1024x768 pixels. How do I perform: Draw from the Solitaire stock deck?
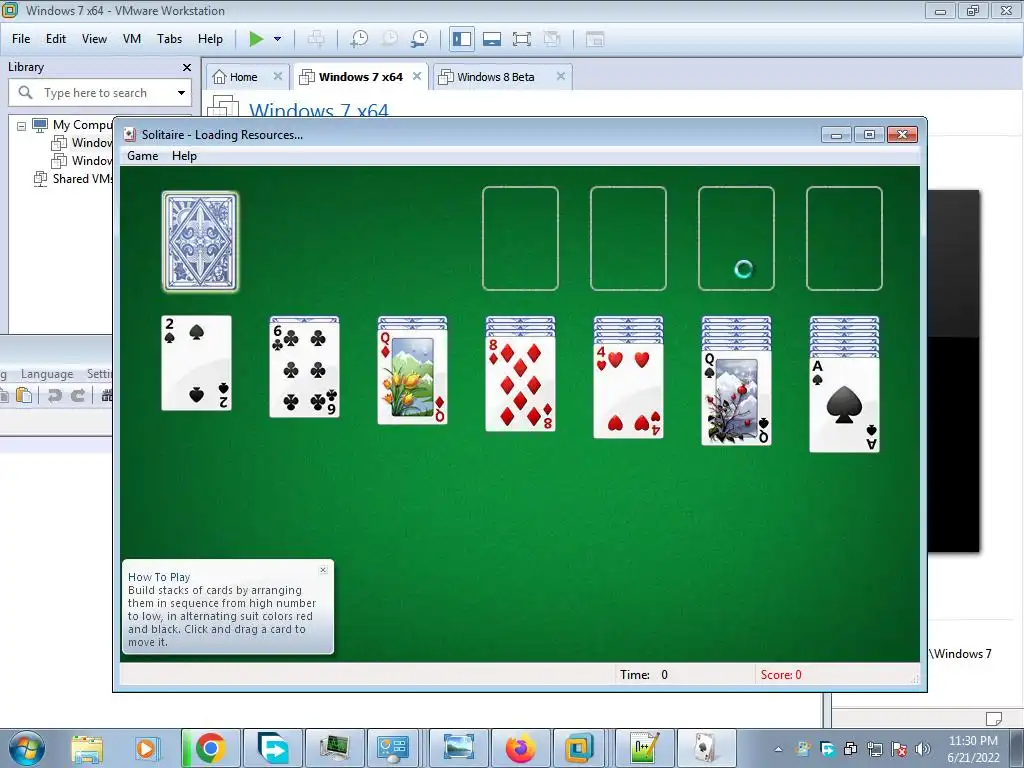(200, 241)
